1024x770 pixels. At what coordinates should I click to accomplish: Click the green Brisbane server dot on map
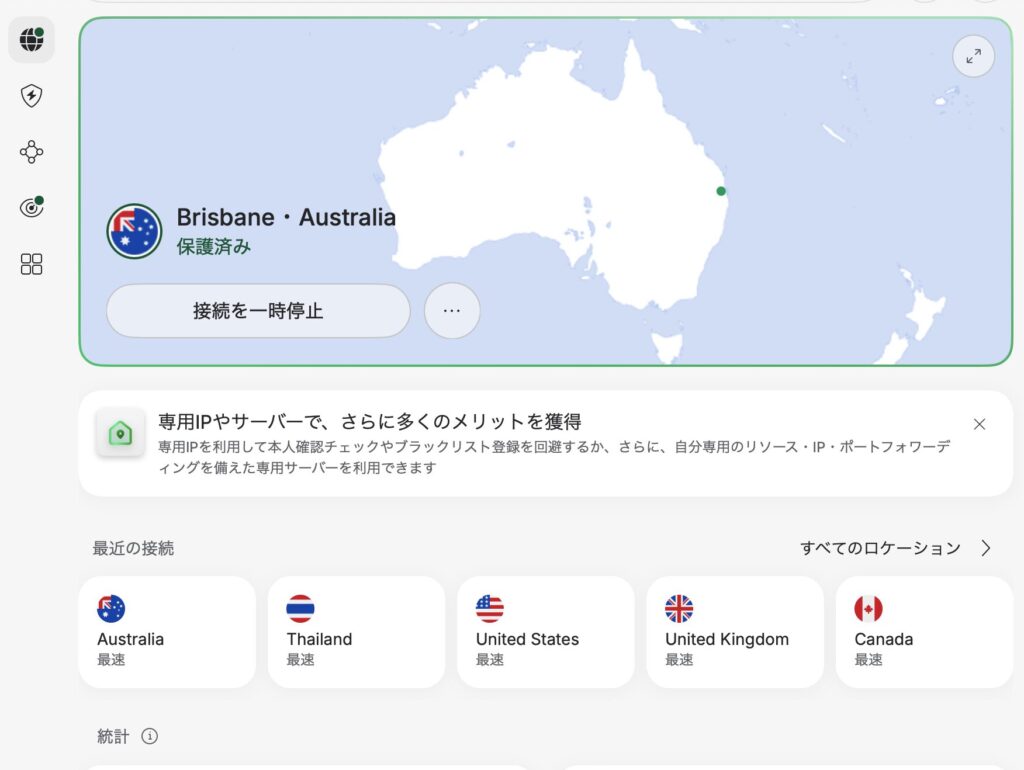721,191
